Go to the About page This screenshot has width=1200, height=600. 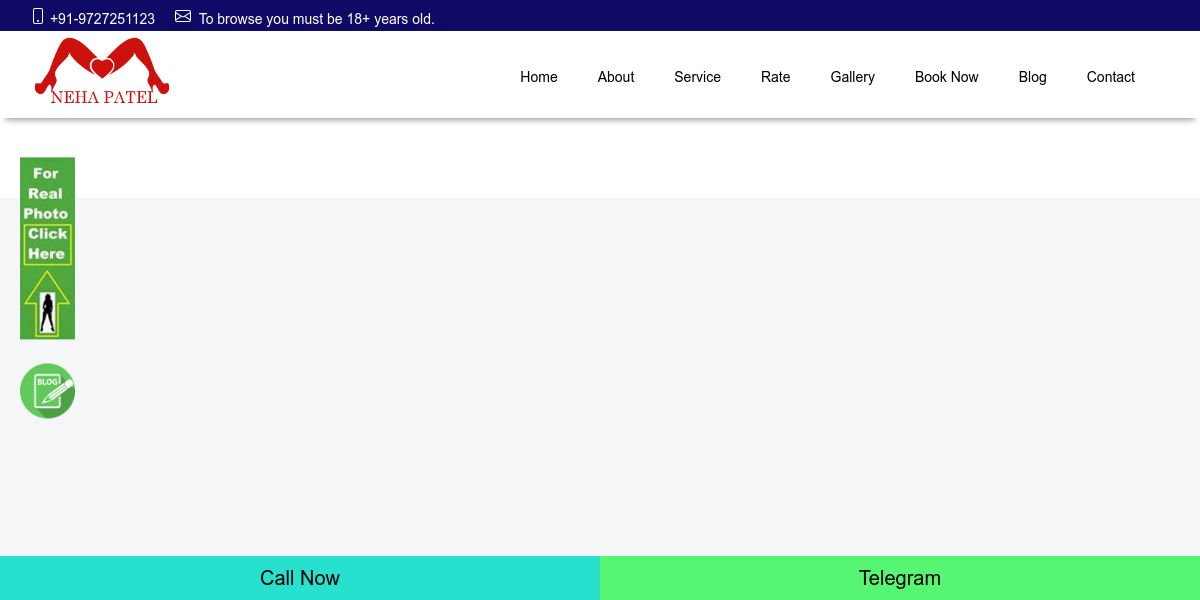click(616, 77)
